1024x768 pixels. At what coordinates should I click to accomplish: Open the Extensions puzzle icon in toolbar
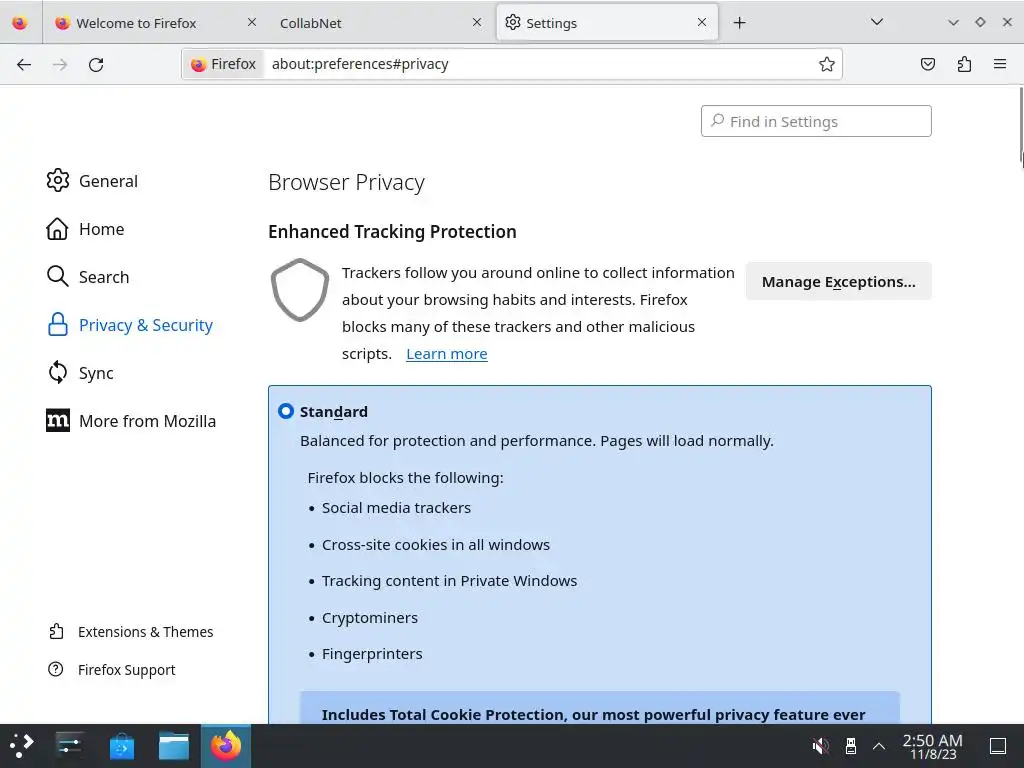click(964, 64)
